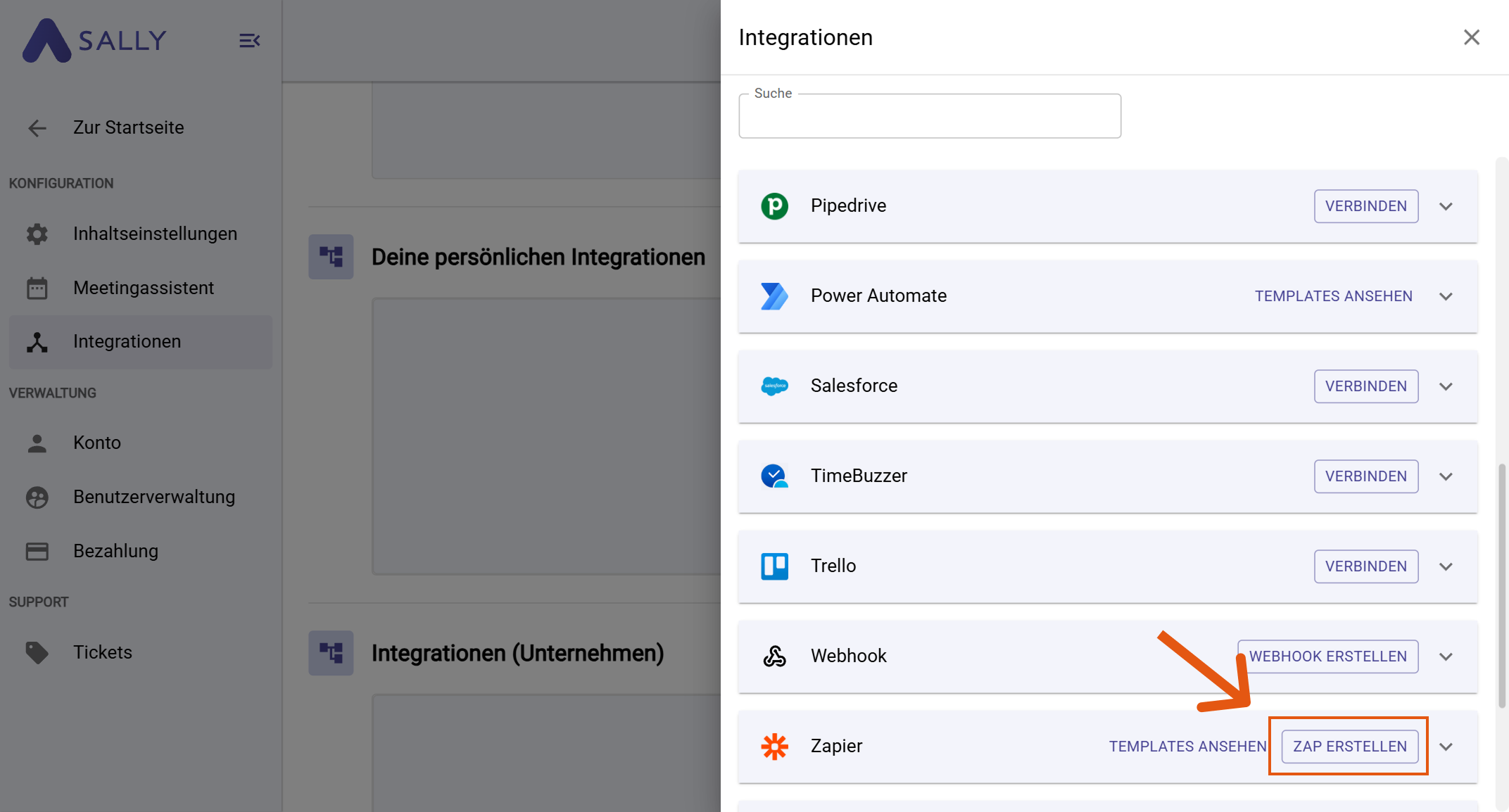Open Bezahlung in the sidebar
The image size is (1509, 812).
tap(140, 551)
